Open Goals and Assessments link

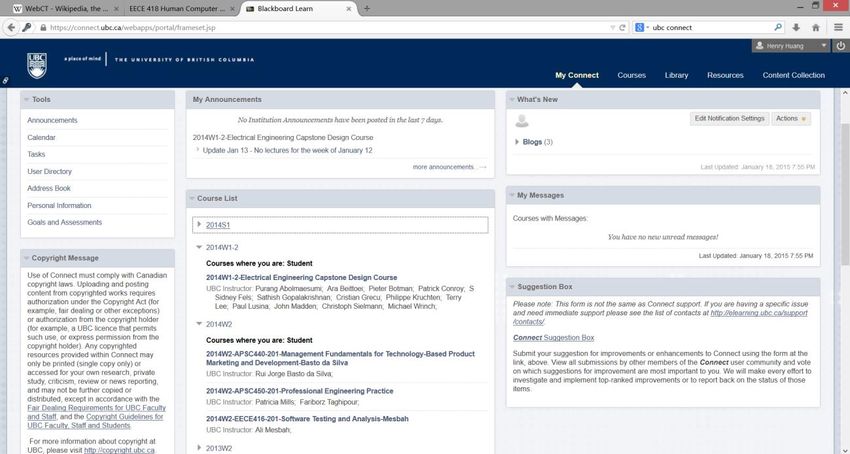[65, 222]
